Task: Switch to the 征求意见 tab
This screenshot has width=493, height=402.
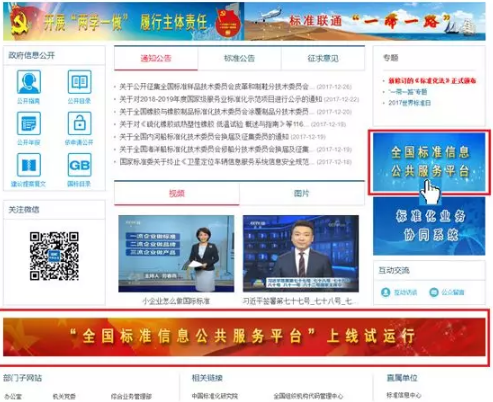Action: coord(323,58)
